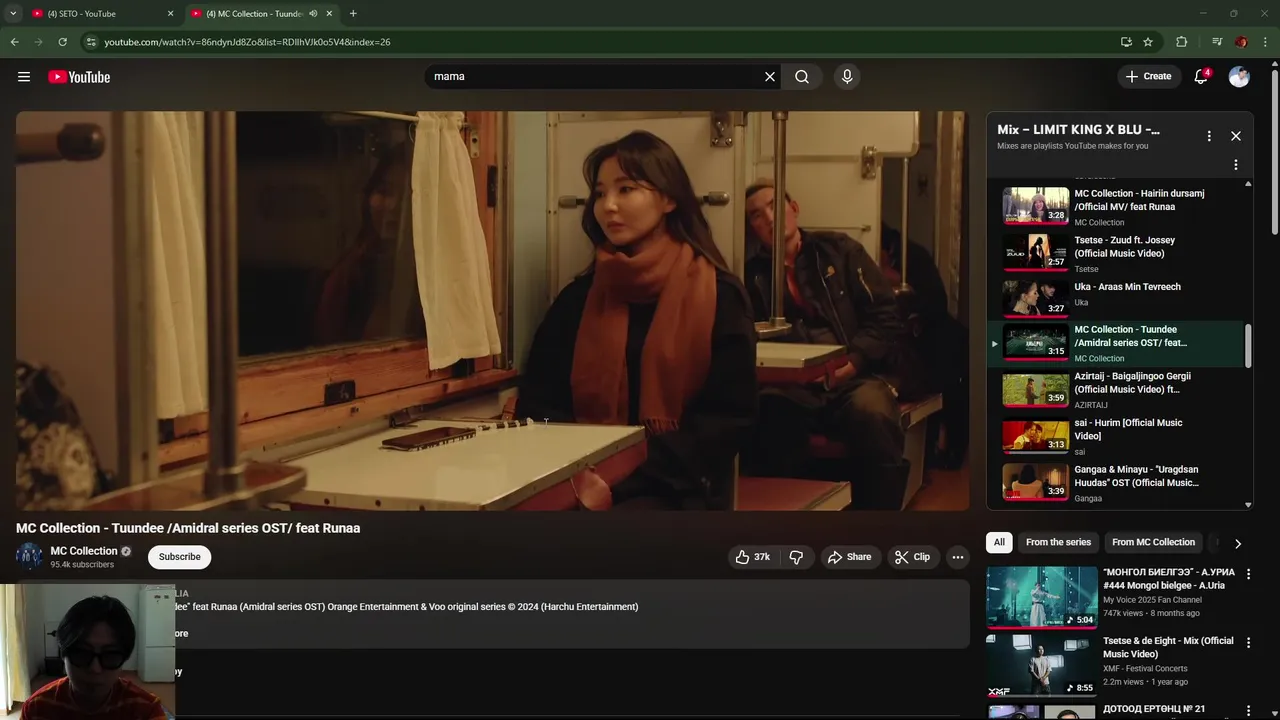The width and height of the screenshot is (1280, 720).
Task: Clear the search box text 'mama'
Action: 770,77
